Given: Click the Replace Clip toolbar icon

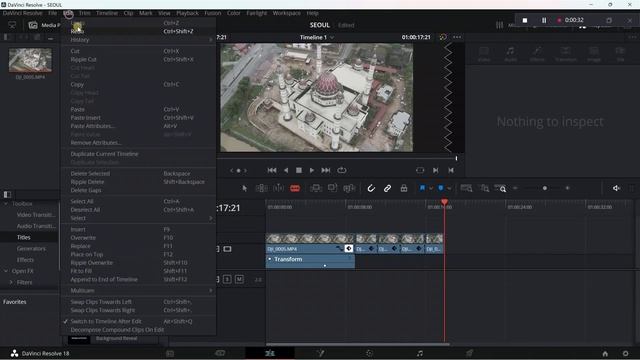Looking at the screenshot, I should coord(349,188).
